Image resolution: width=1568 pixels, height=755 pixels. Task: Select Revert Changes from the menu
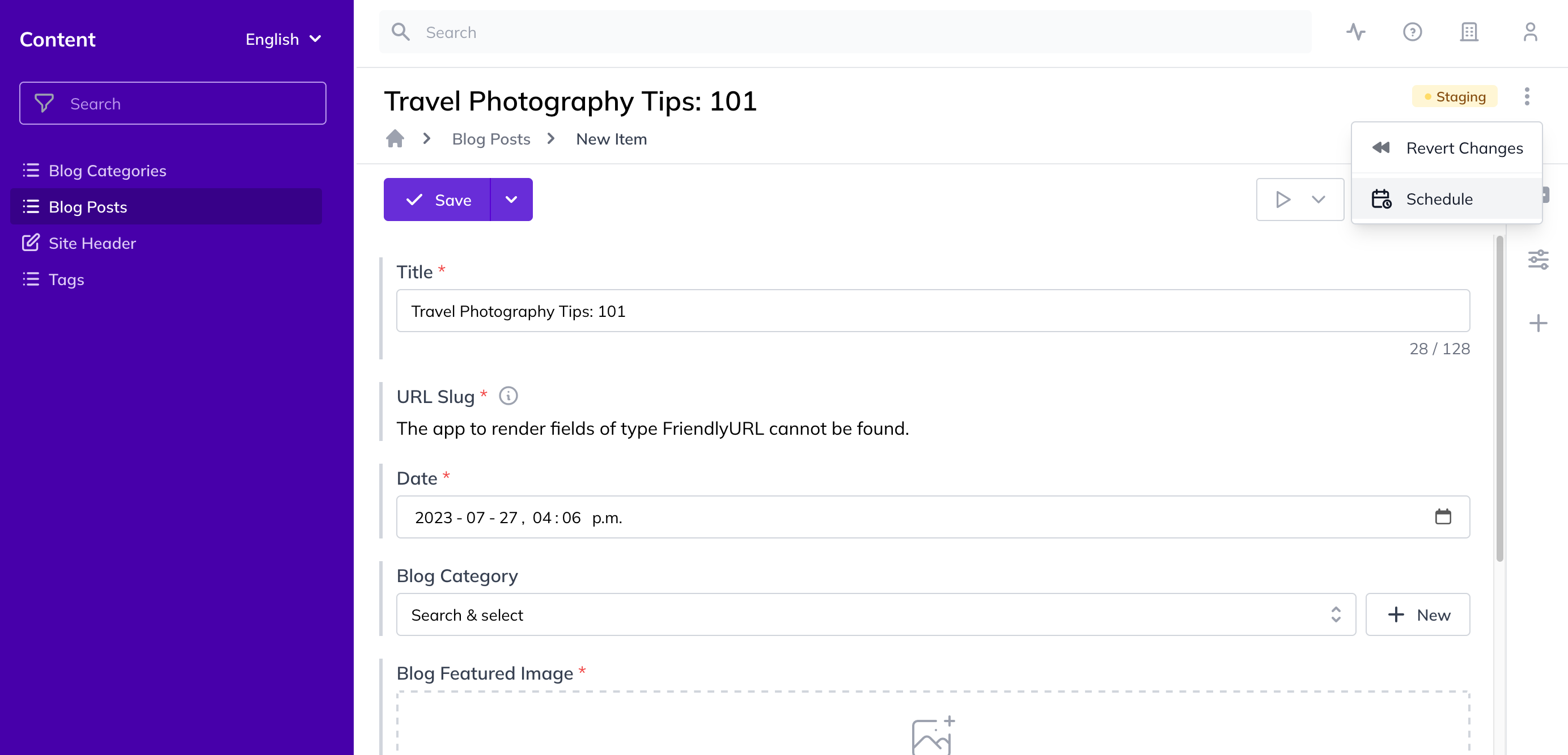click(1446, 148)
